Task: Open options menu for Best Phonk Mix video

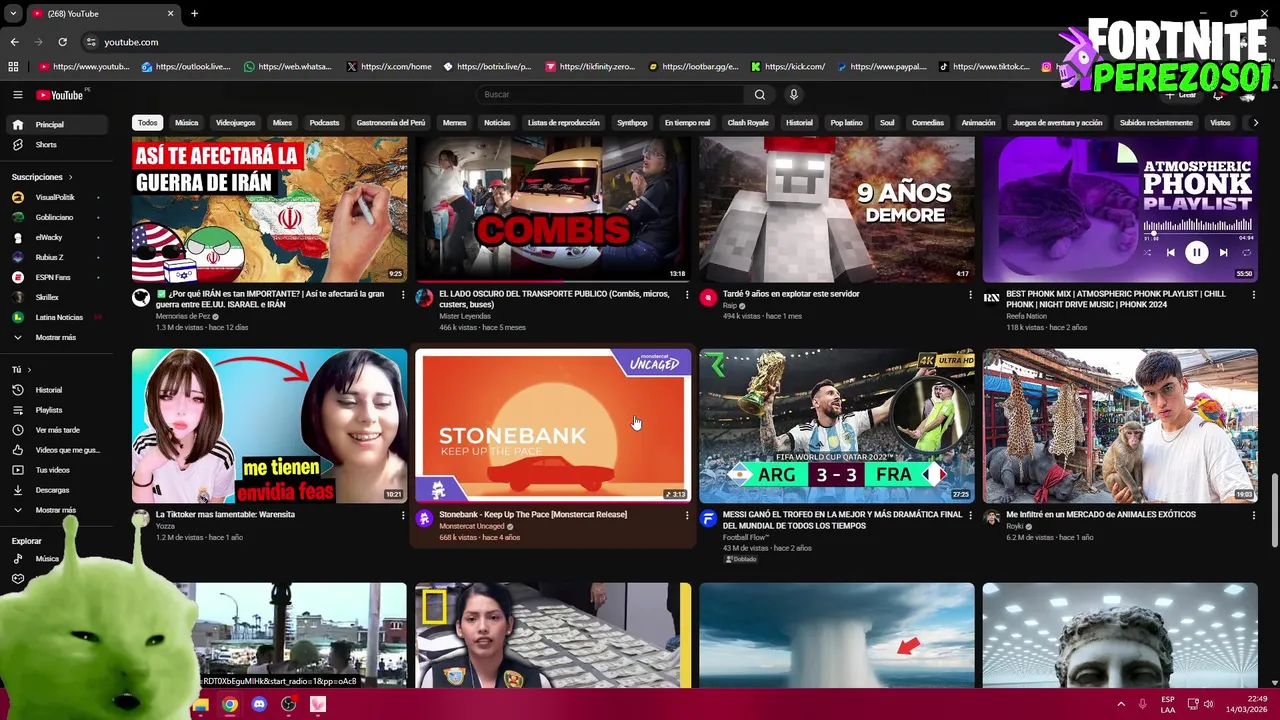Action: 1254,295
